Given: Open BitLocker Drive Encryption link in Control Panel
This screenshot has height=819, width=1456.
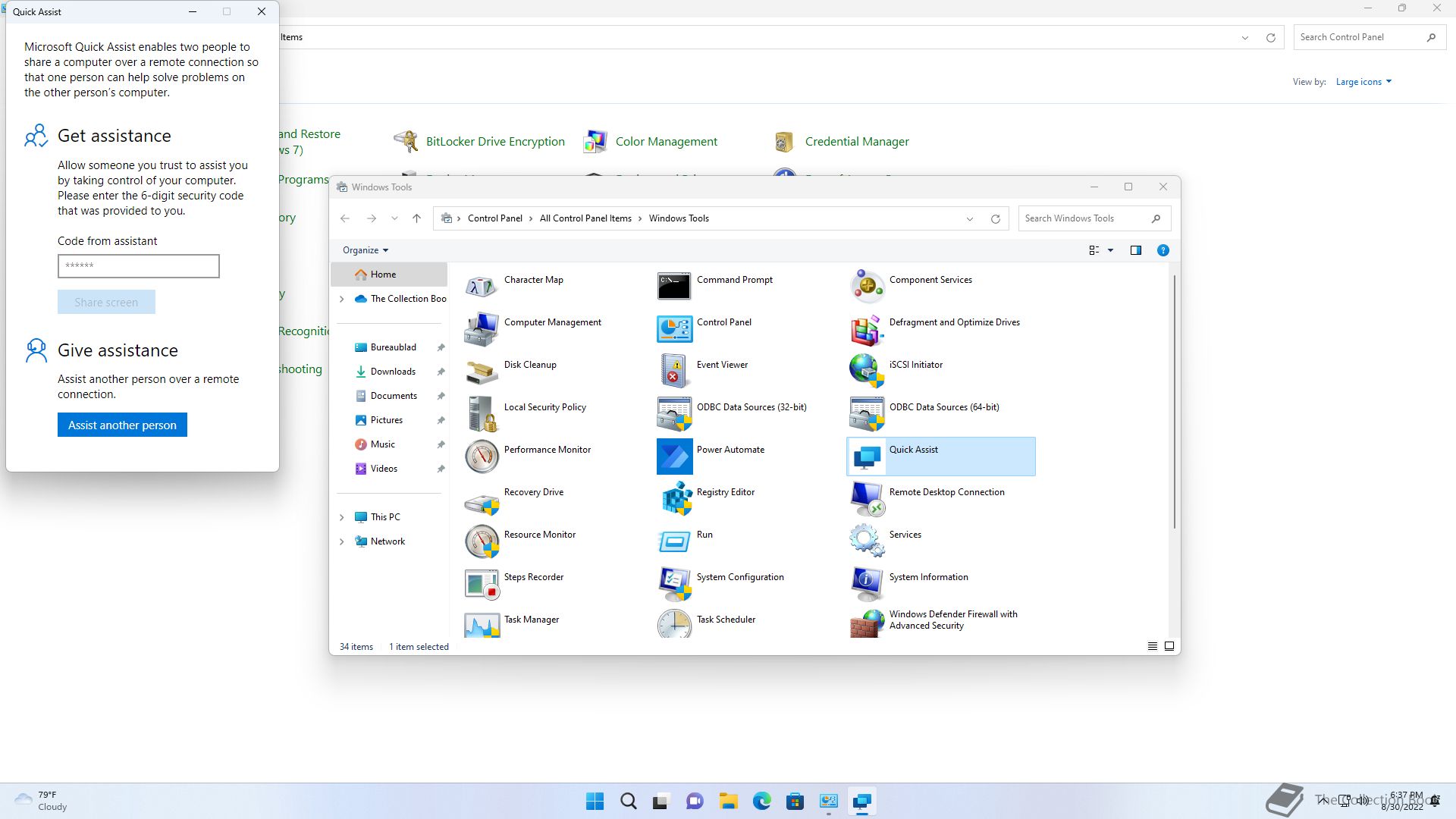Looking at the screenshot, I should click(x=495, y=142).
